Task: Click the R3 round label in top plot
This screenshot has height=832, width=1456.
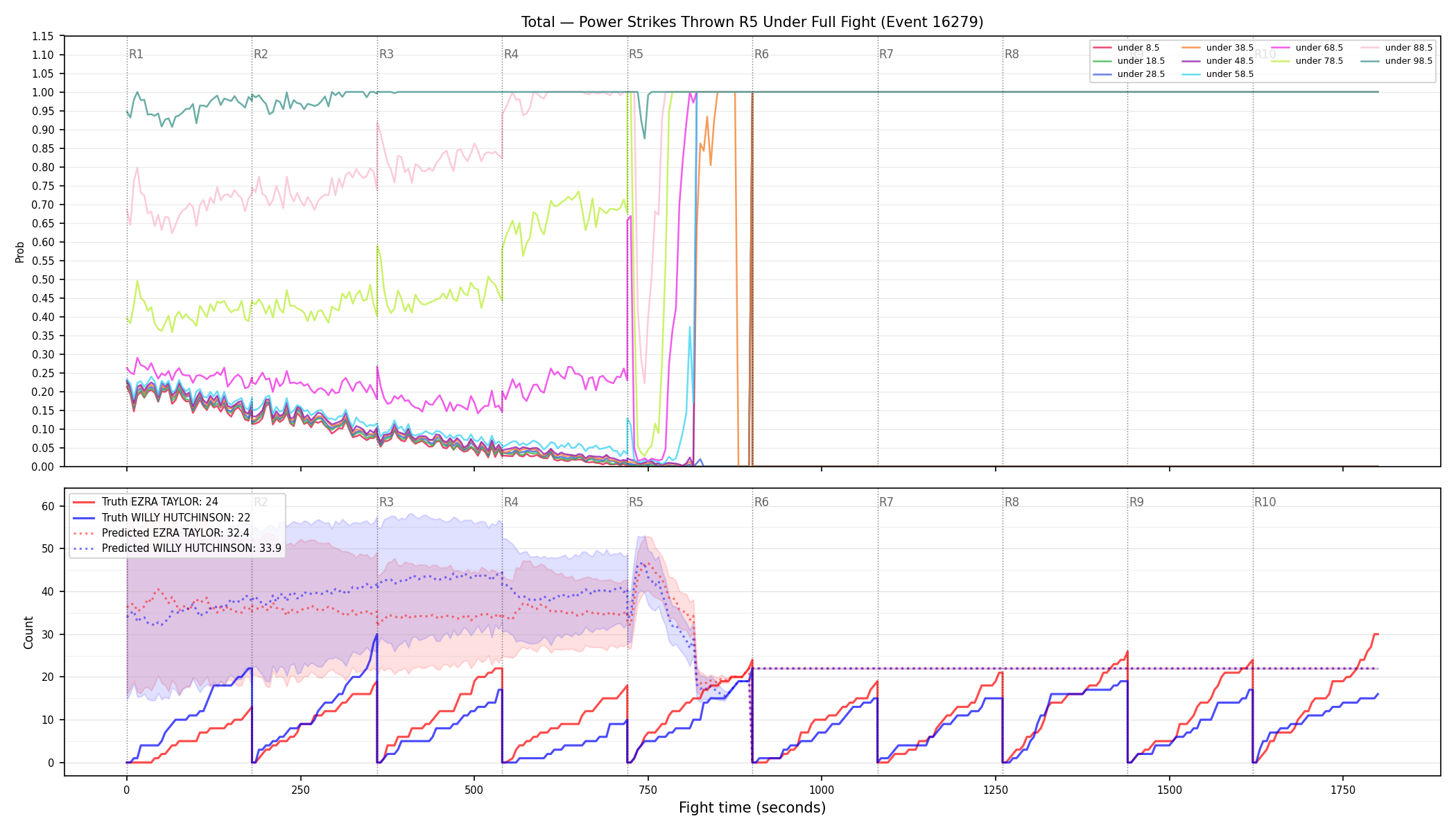Action: [386, 54]
